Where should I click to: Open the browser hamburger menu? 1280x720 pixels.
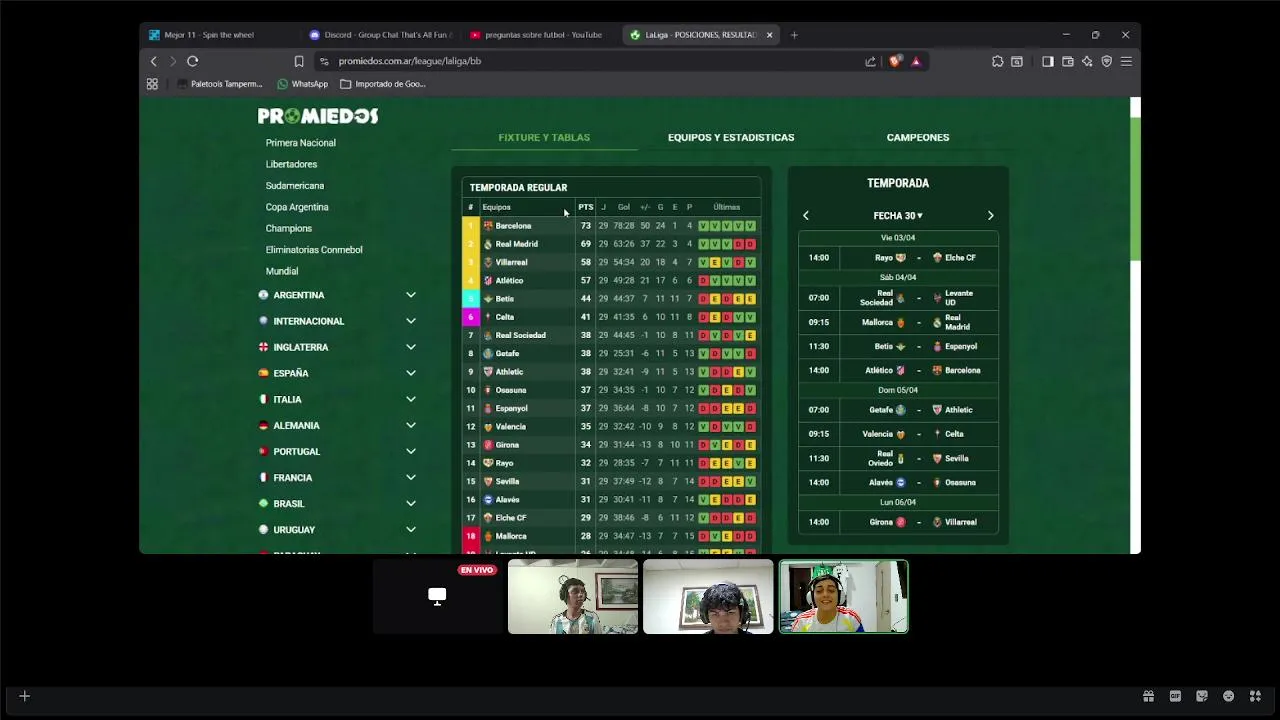click(x=1126, y=61)
